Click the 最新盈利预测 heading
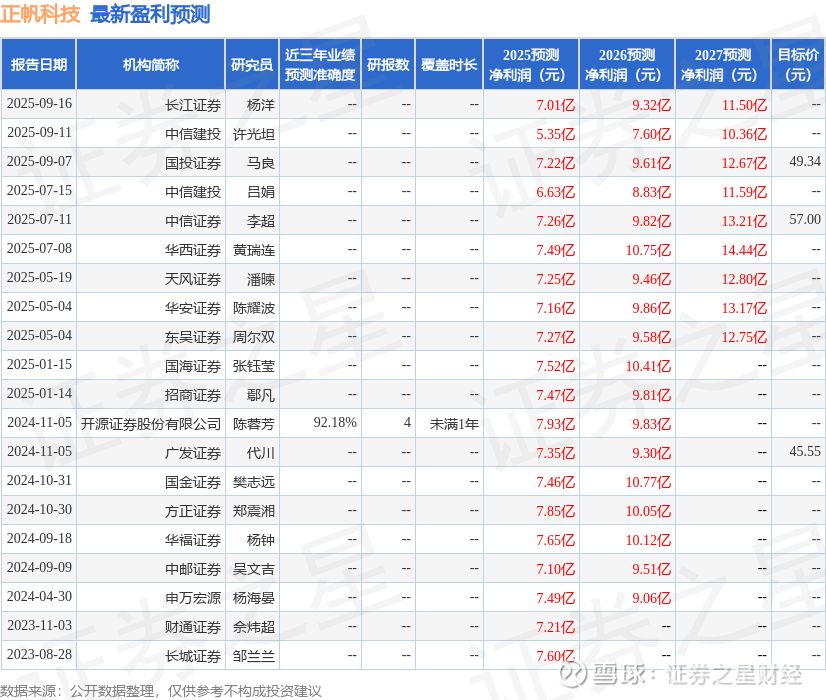826x700 pixels. [x=150, y=14]
